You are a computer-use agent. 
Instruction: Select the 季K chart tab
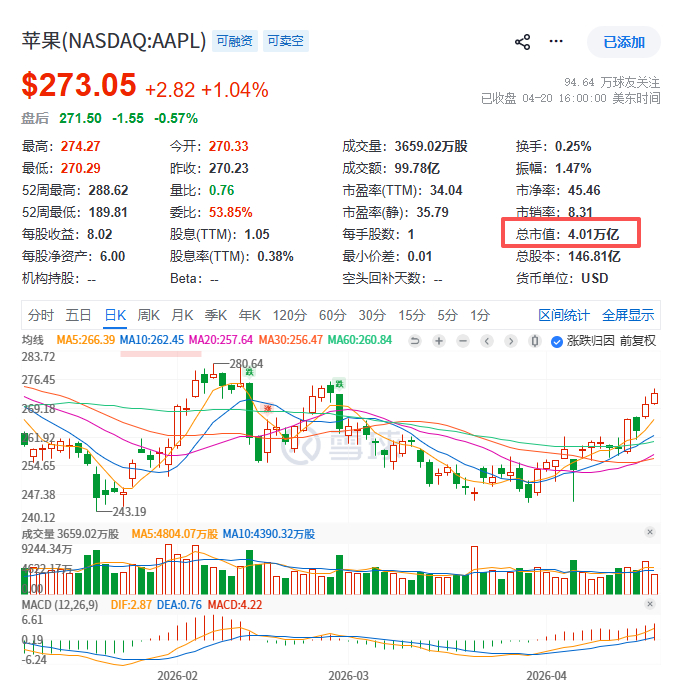click(x=216, y=315)
